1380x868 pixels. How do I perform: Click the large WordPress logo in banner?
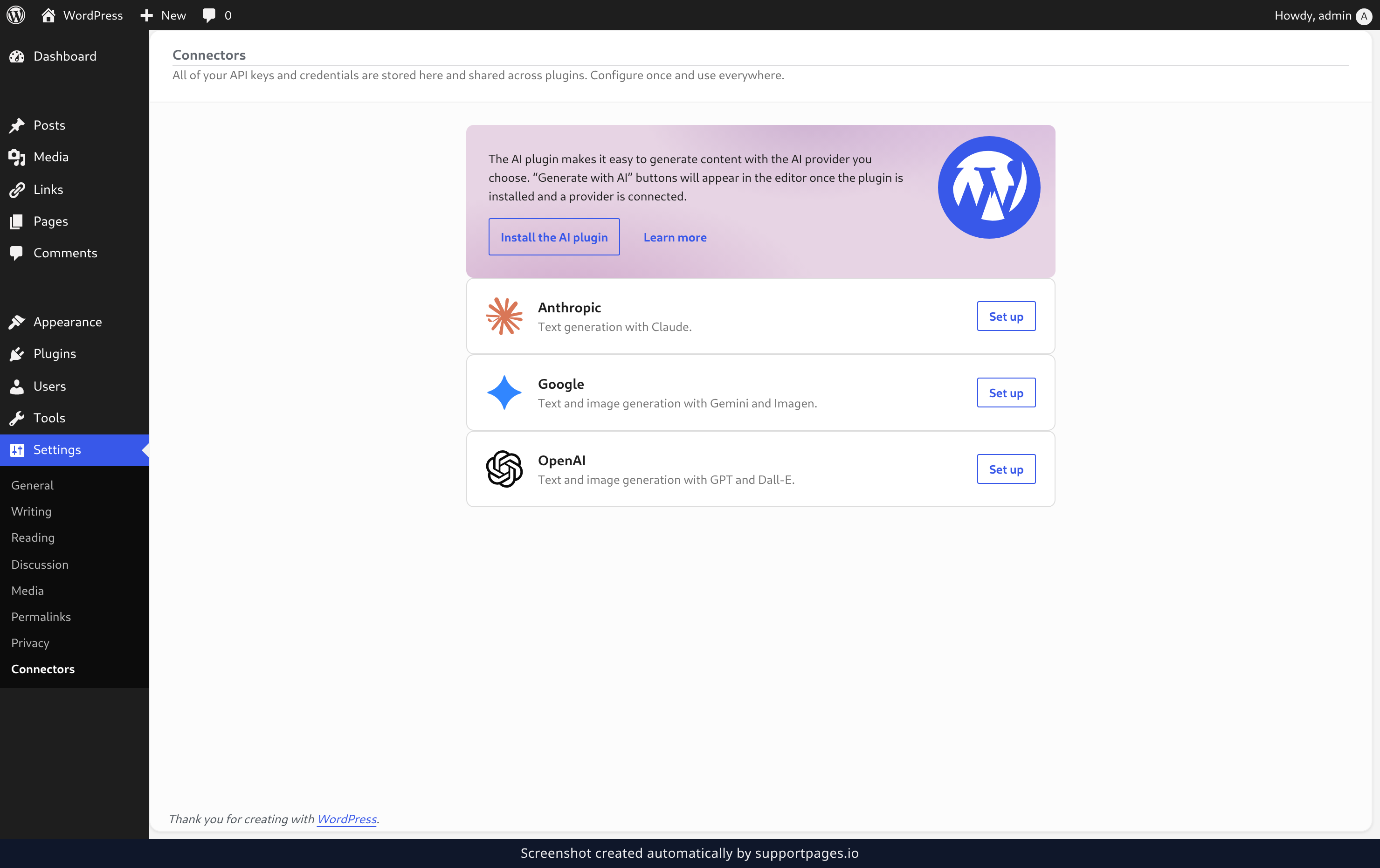(988, 187)
